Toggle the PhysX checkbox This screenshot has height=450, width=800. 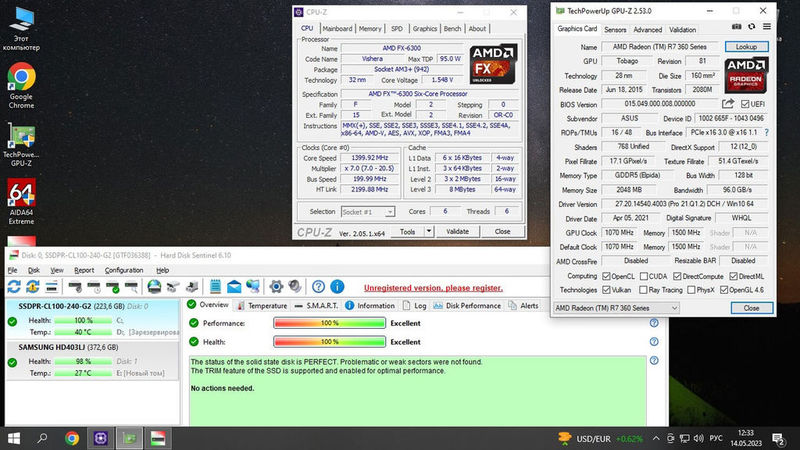click(691, 290)
